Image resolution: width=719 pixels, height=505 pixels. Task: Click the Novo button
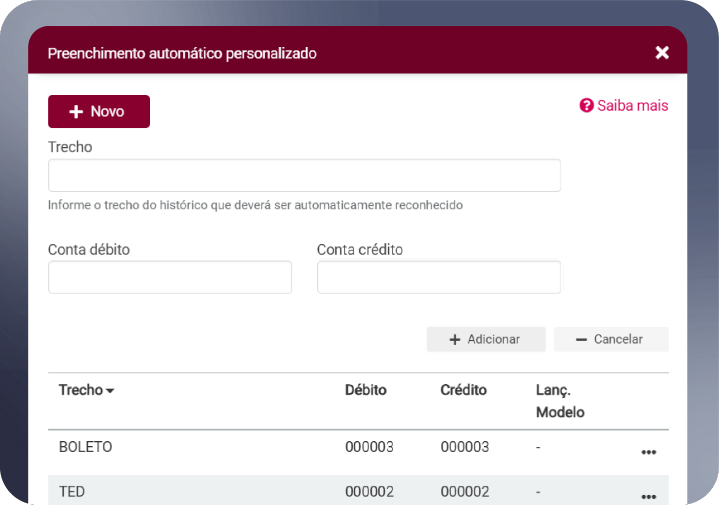tap(99, 112)
